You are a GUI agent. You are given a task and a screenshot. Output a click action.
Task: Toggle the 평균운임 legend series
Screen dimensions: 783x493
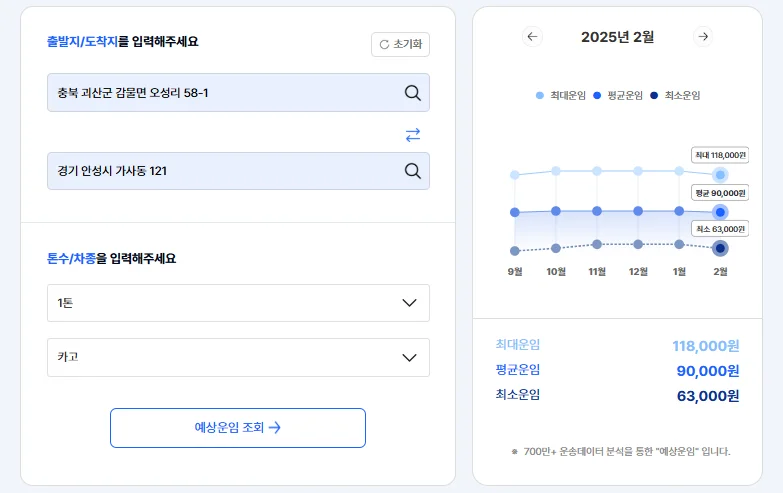point(617,96)
